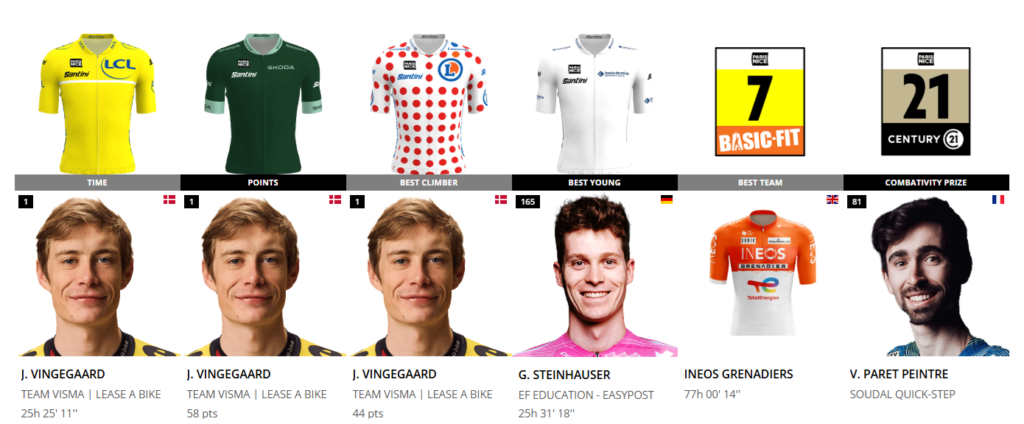Click the German flag next to Steinhauser

pos(666,199)
